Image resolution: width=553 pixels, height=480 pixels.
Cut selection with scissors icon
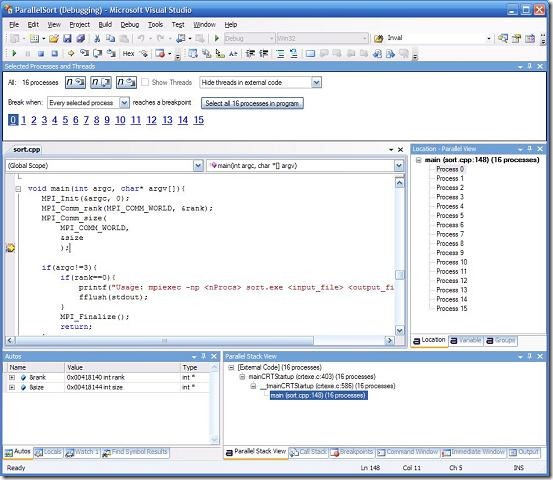(97, 38)
